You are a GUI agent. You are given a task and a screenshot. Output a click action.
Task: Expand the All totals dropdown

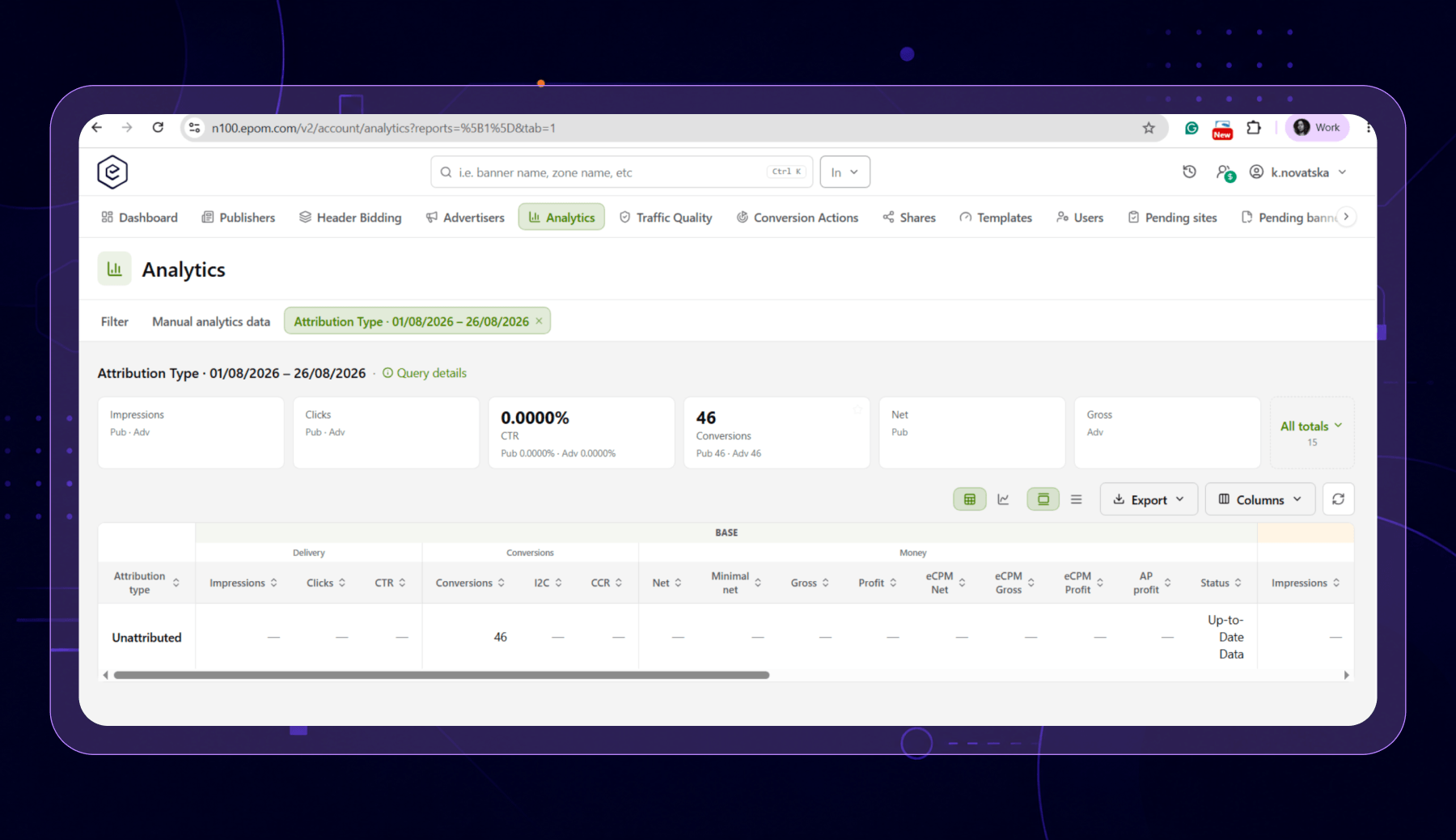1311,432
